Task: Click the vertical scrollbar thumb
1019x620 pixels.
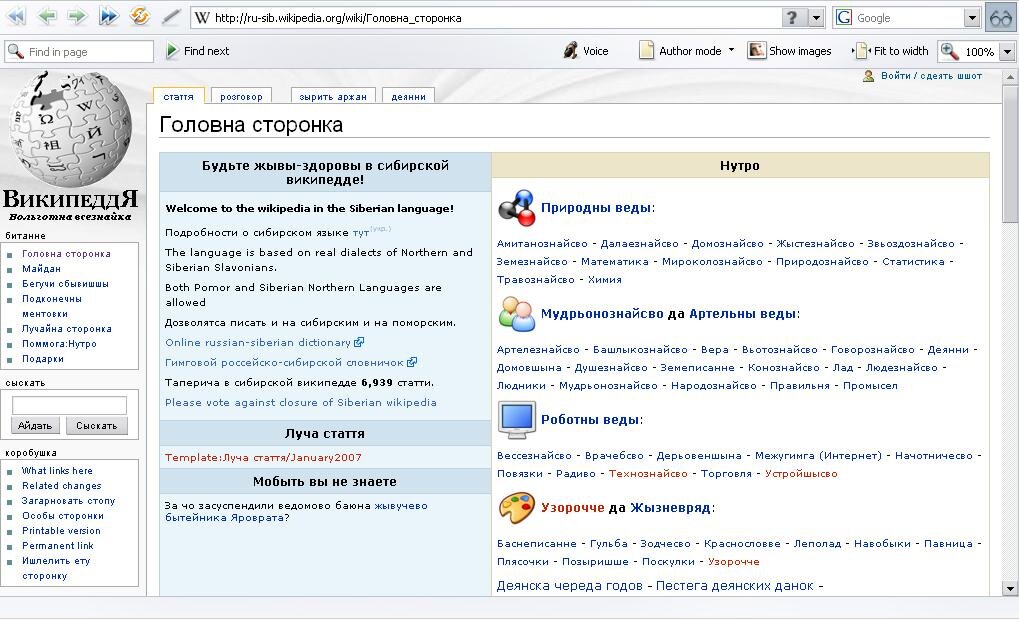Action: 1009,153
